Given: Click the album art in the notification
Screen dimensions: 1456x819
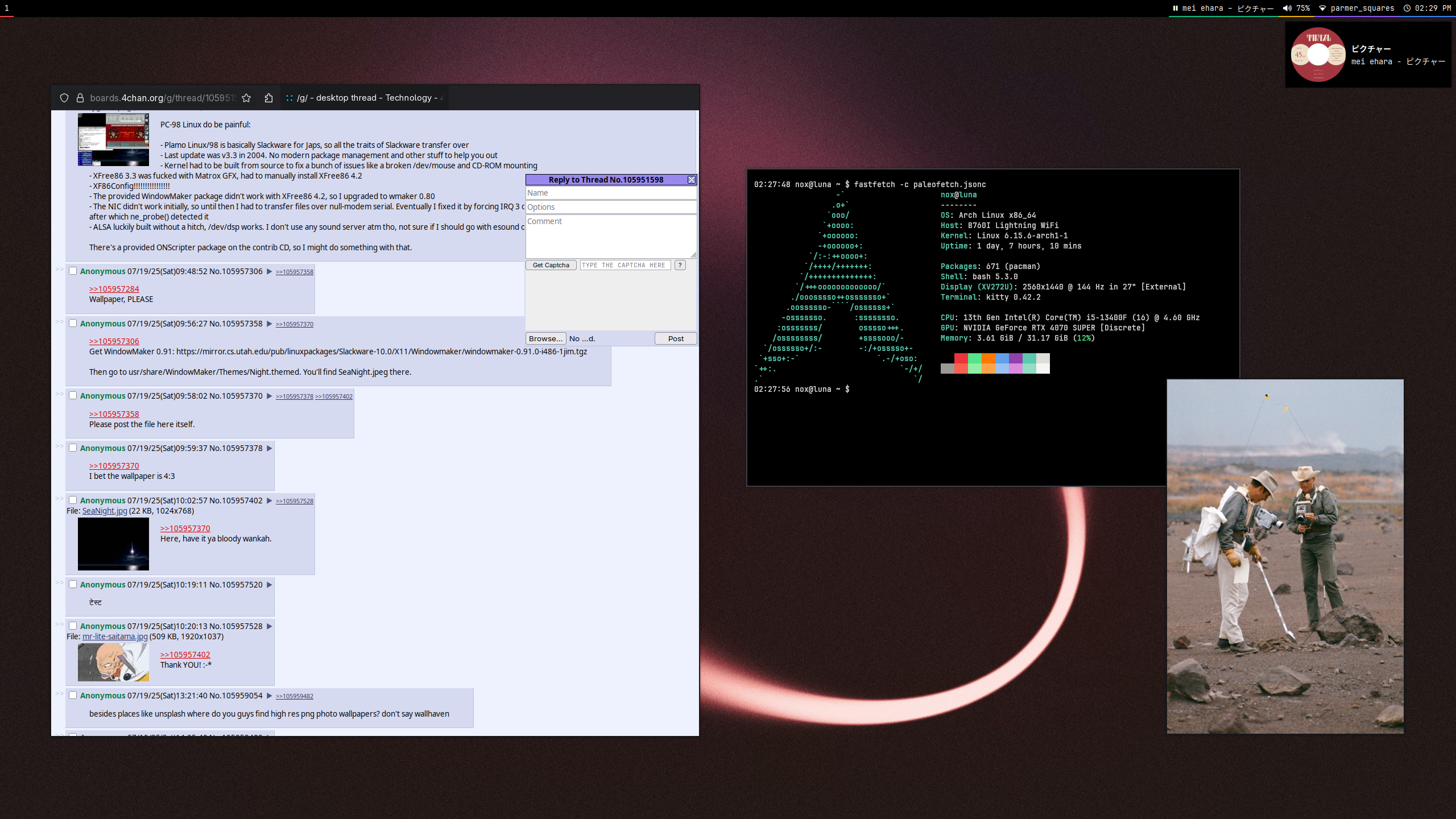Looking at the screenshot, I should click(x=1318, y=55).
